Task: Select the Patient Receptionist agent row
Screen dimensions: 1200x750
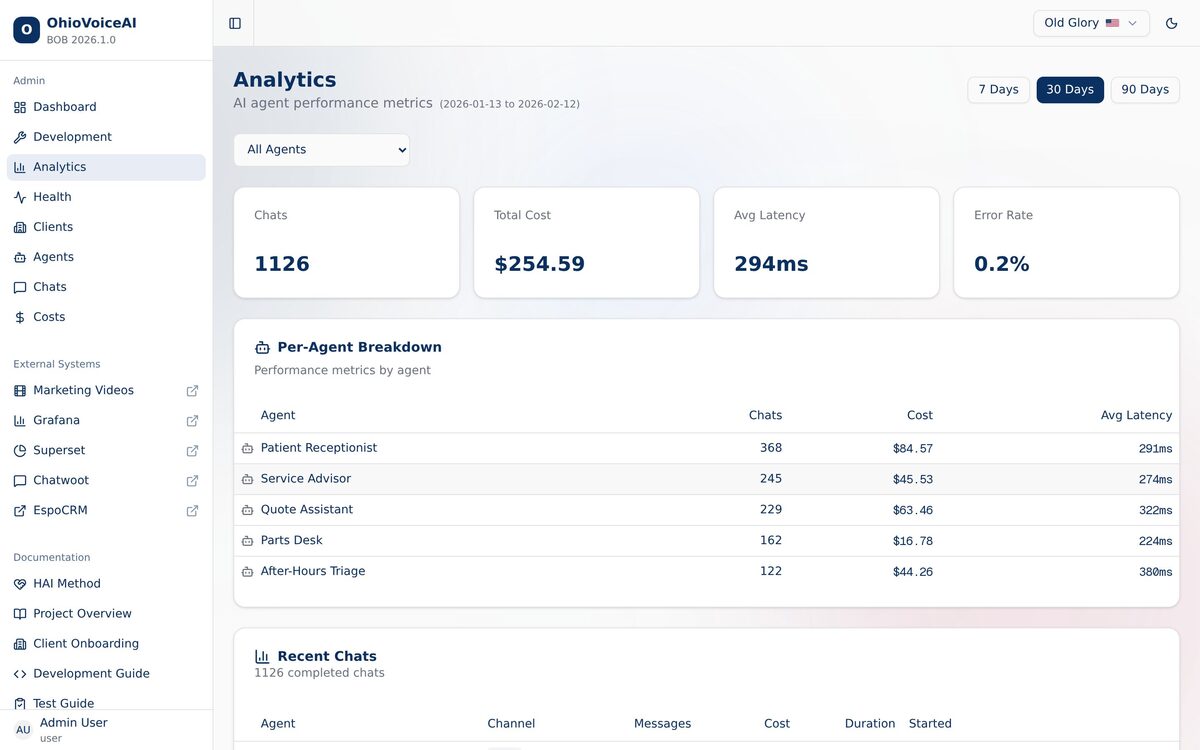Action: (319, 448)
